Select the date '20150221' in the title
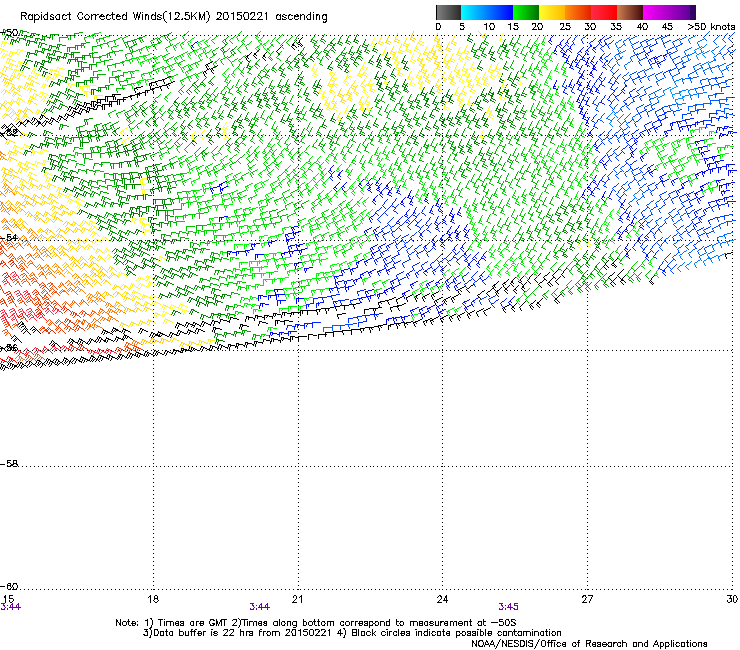 (x=242, y=17)
